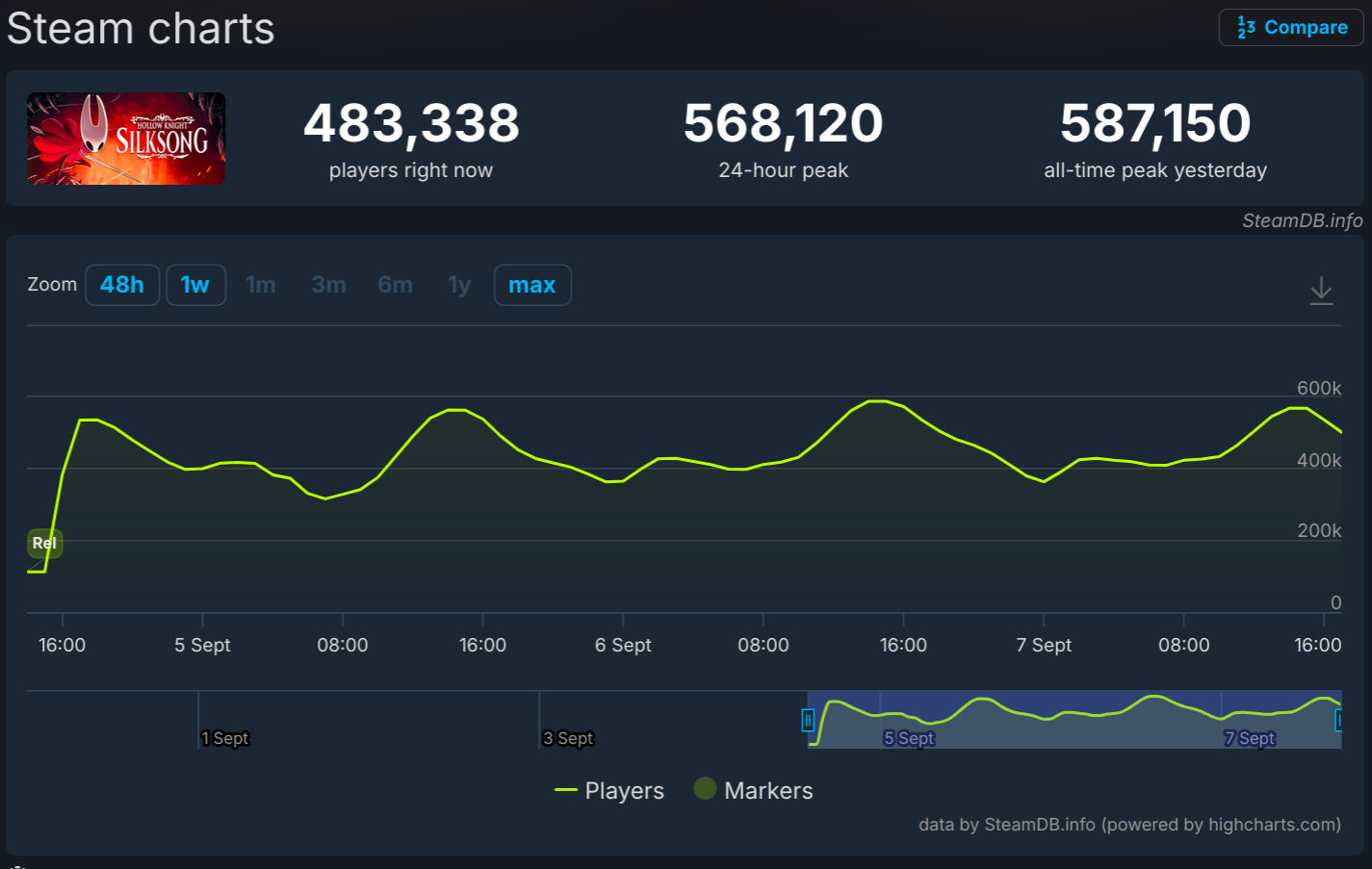
Task: Toggle the Players series in the legend
Action: point(609,790)
